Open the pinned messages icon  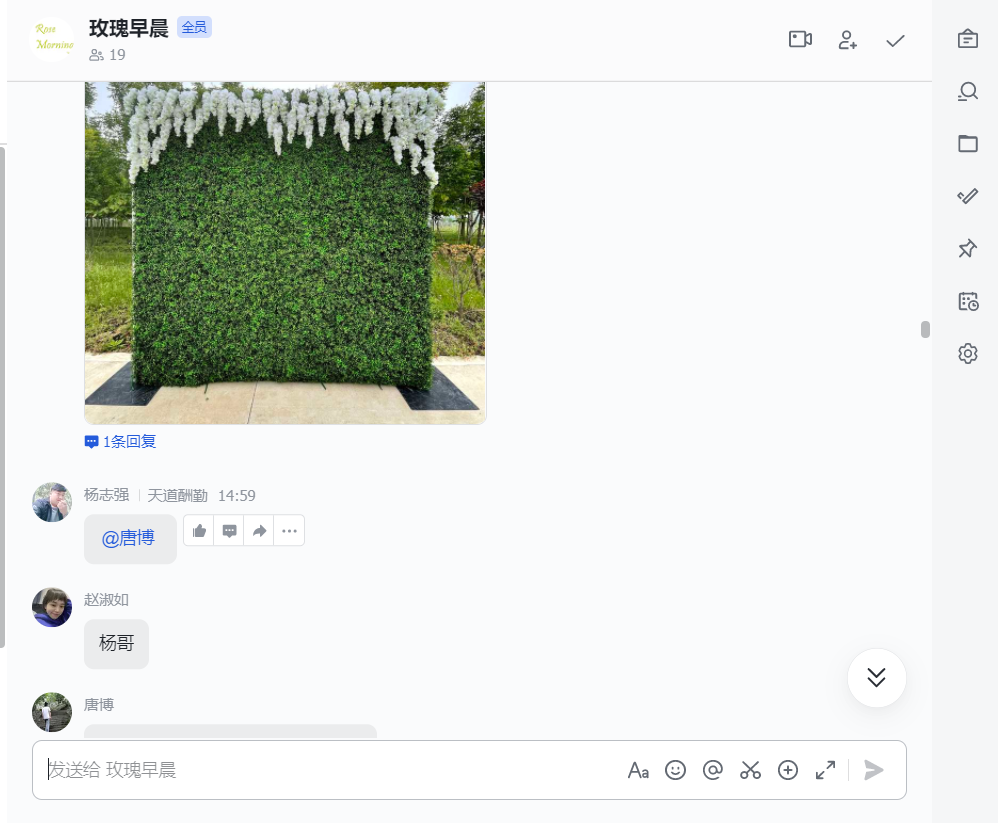click(967, 248)
